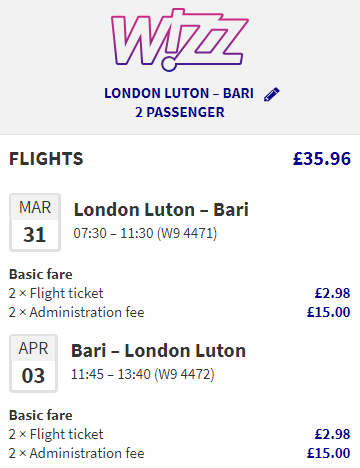Viewport: 360px width, 468px height.
Task: Click the 2 PASSENGER label
Action: pos(180,112)
